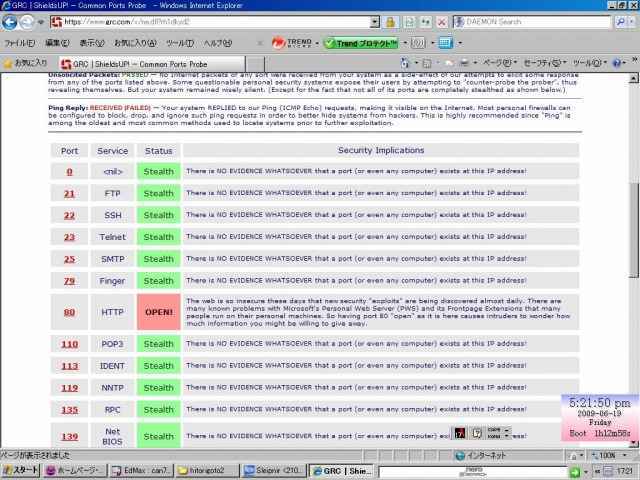The height and width of the screenshot is (480, 640).
Task: Open port 25 SMTP link
Action: (x=69, y=259)
